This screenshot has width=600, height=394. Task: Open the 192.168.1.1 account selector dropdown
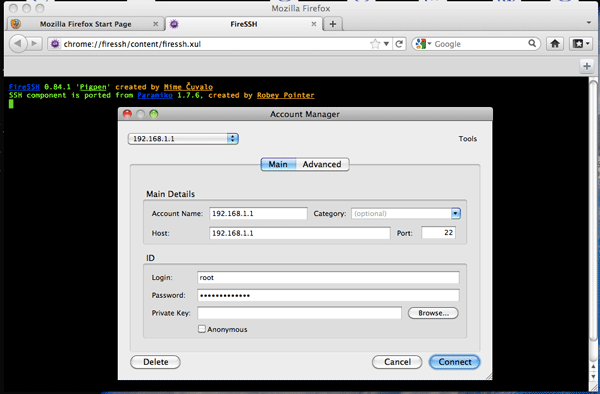click(x=183, y=139)
